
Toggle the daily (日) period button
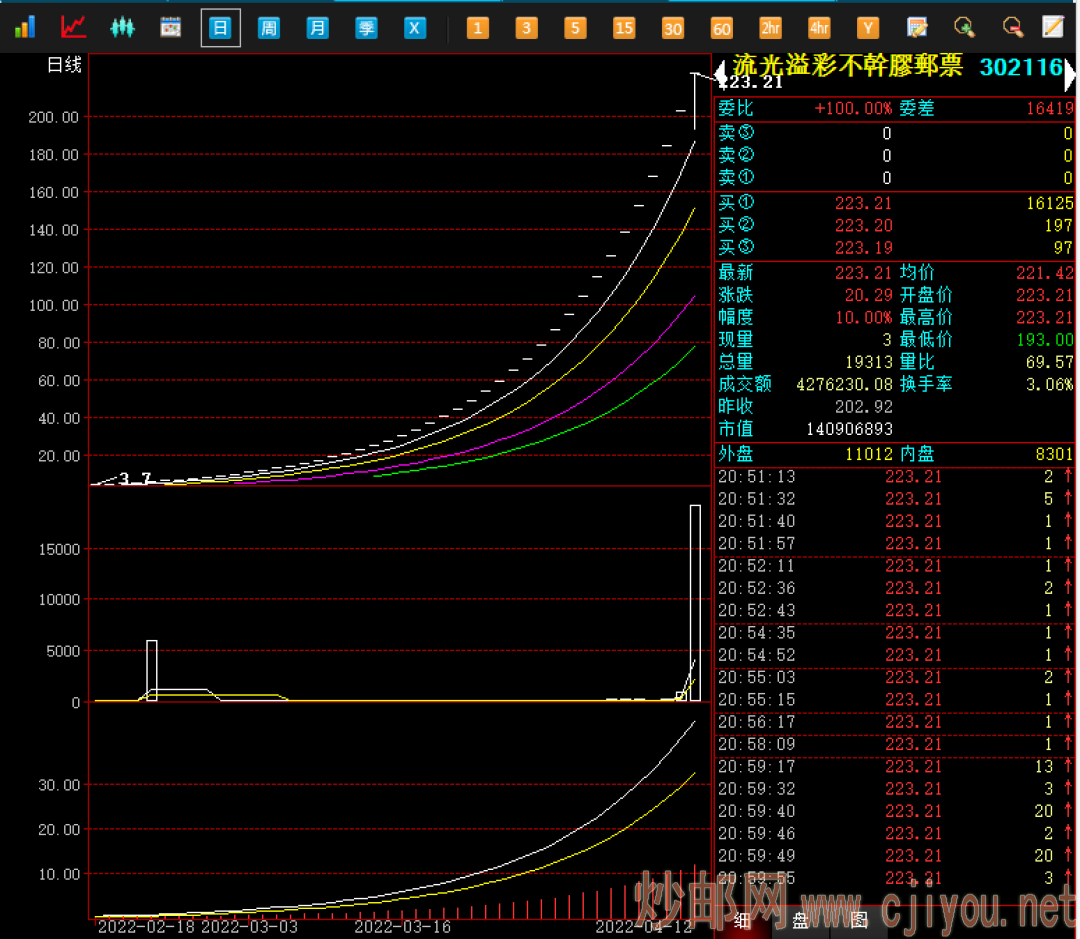pyautogui.click(x=220, y=27)
